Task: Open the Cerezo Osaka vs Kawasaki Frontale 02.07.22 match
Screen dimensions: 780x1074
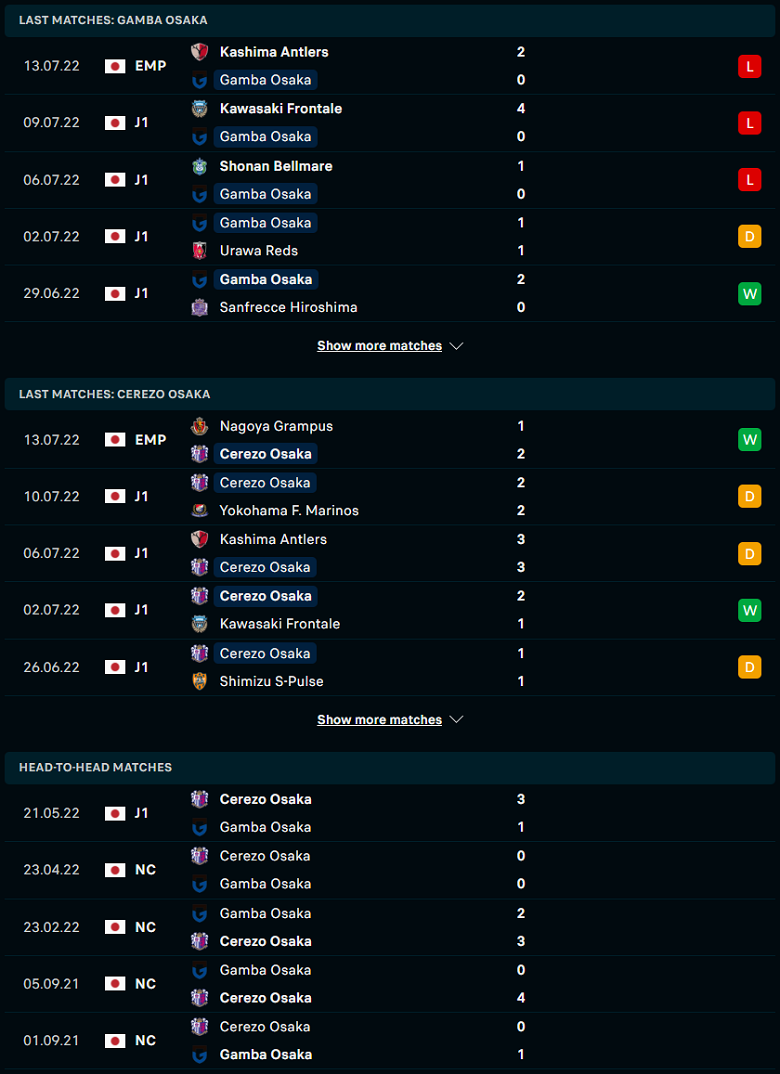Action: click(x=390, y=610)
